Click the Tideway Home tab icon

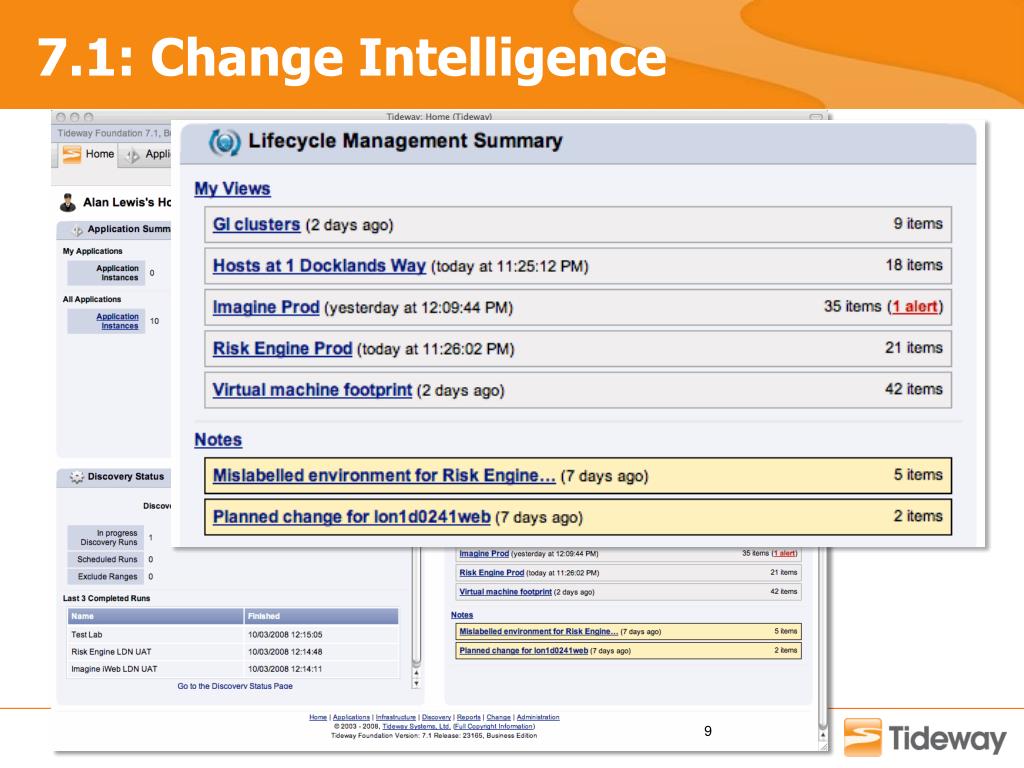click(71, 154)
